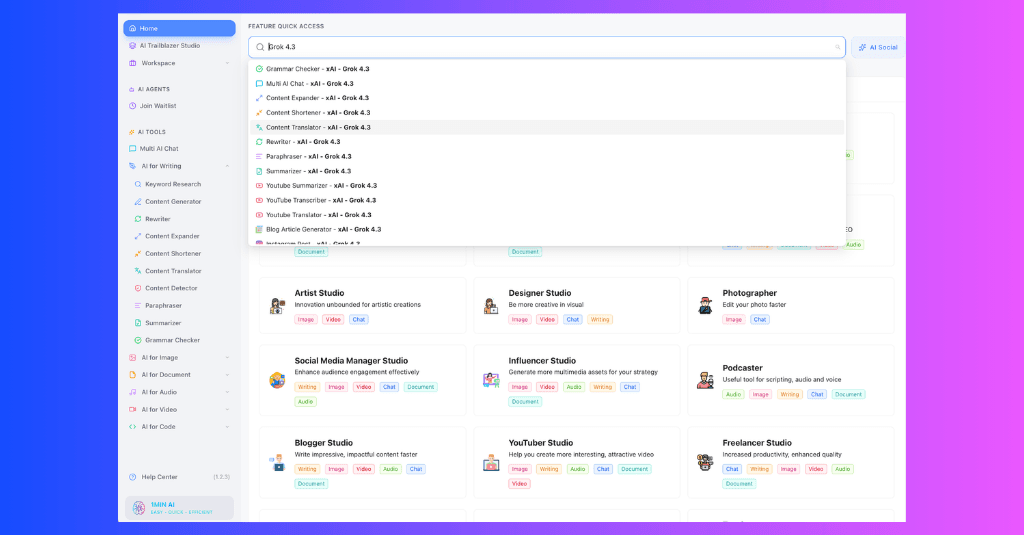Click the sidebar Content Translator icon

pyautogui.click(x=138, y=271)
